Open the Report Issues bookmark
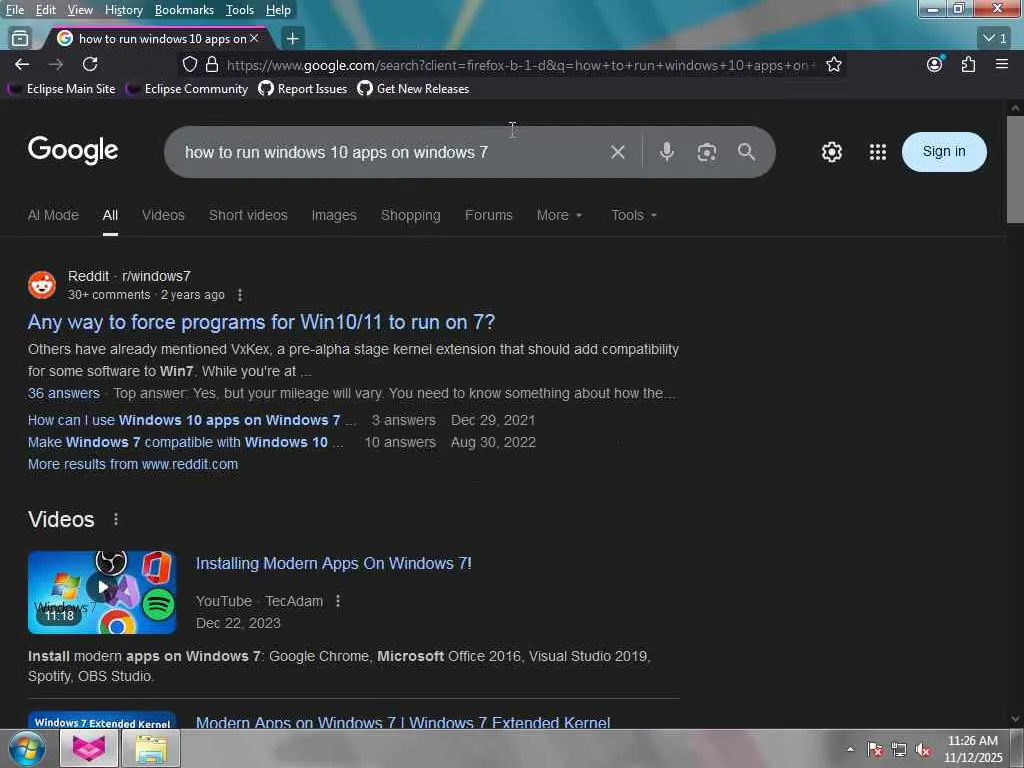 click(x=303, y=89)
